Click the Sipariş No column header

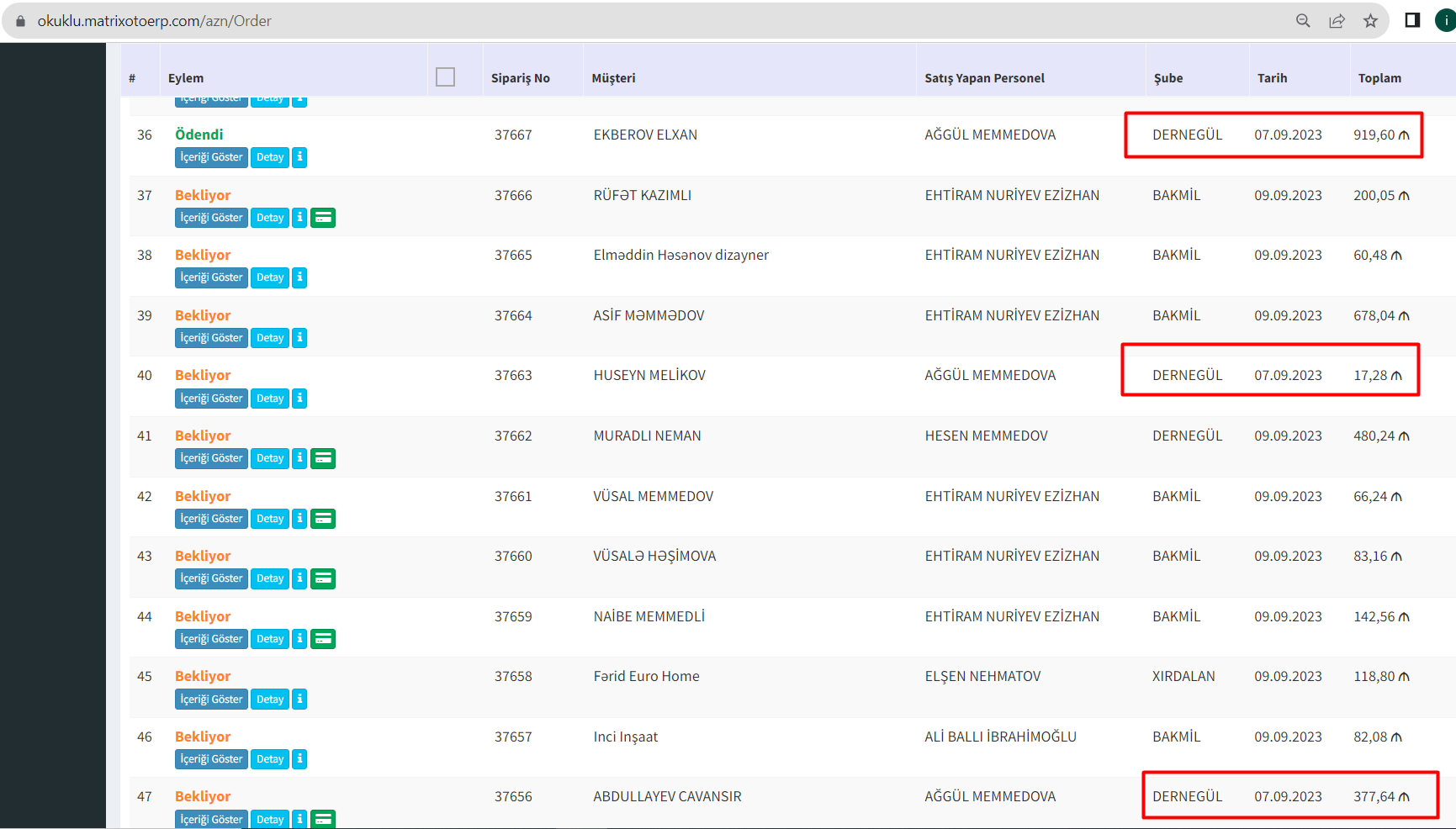point(520,78)
